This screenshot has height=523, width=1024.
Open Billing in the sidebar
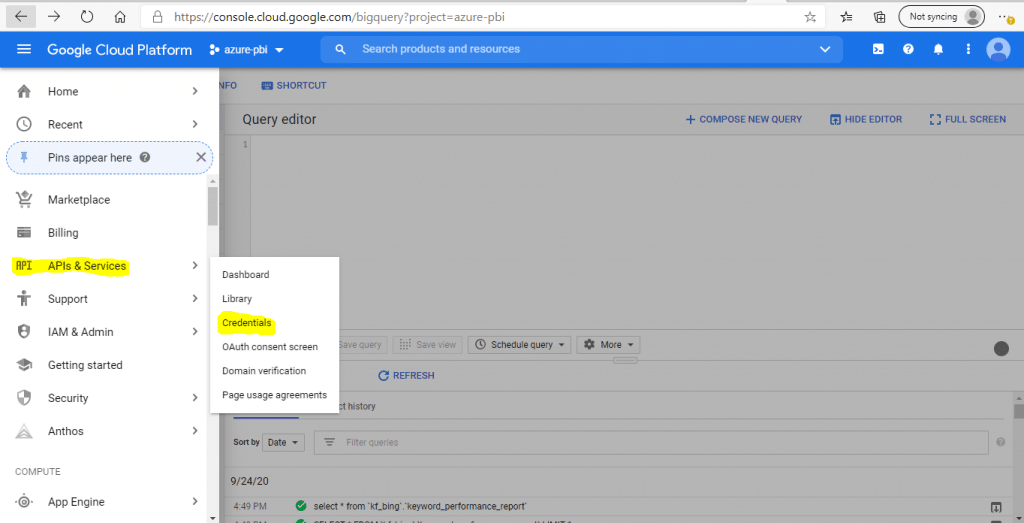click(63, 232)
